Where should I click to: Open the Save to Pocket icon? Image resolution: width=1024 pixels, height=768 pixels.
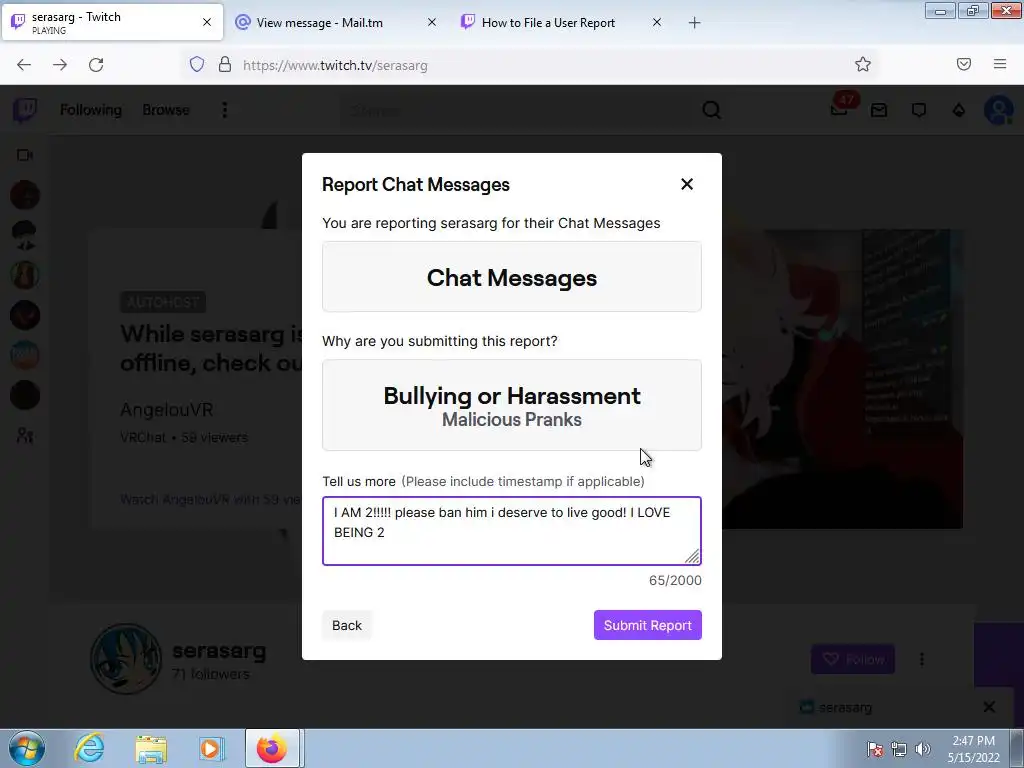click(964, 64)
